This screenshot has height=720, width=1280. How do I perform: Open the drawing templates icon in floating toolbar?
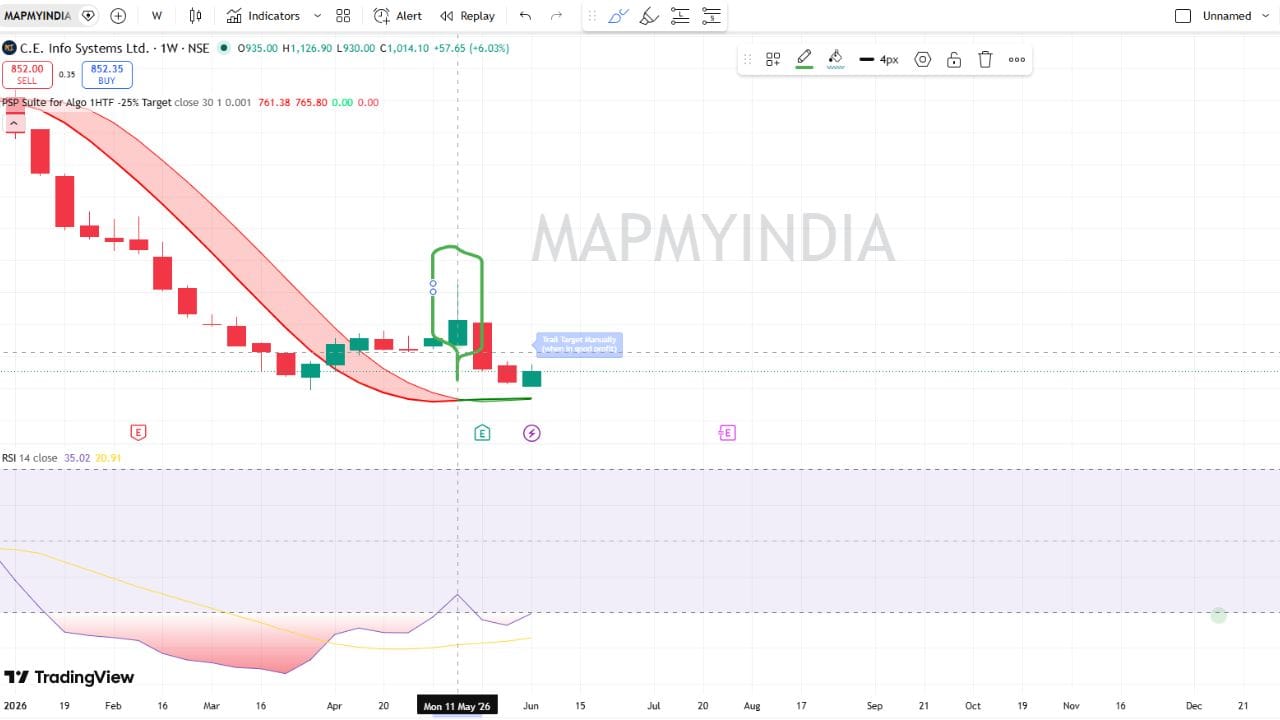coord(773,60)
